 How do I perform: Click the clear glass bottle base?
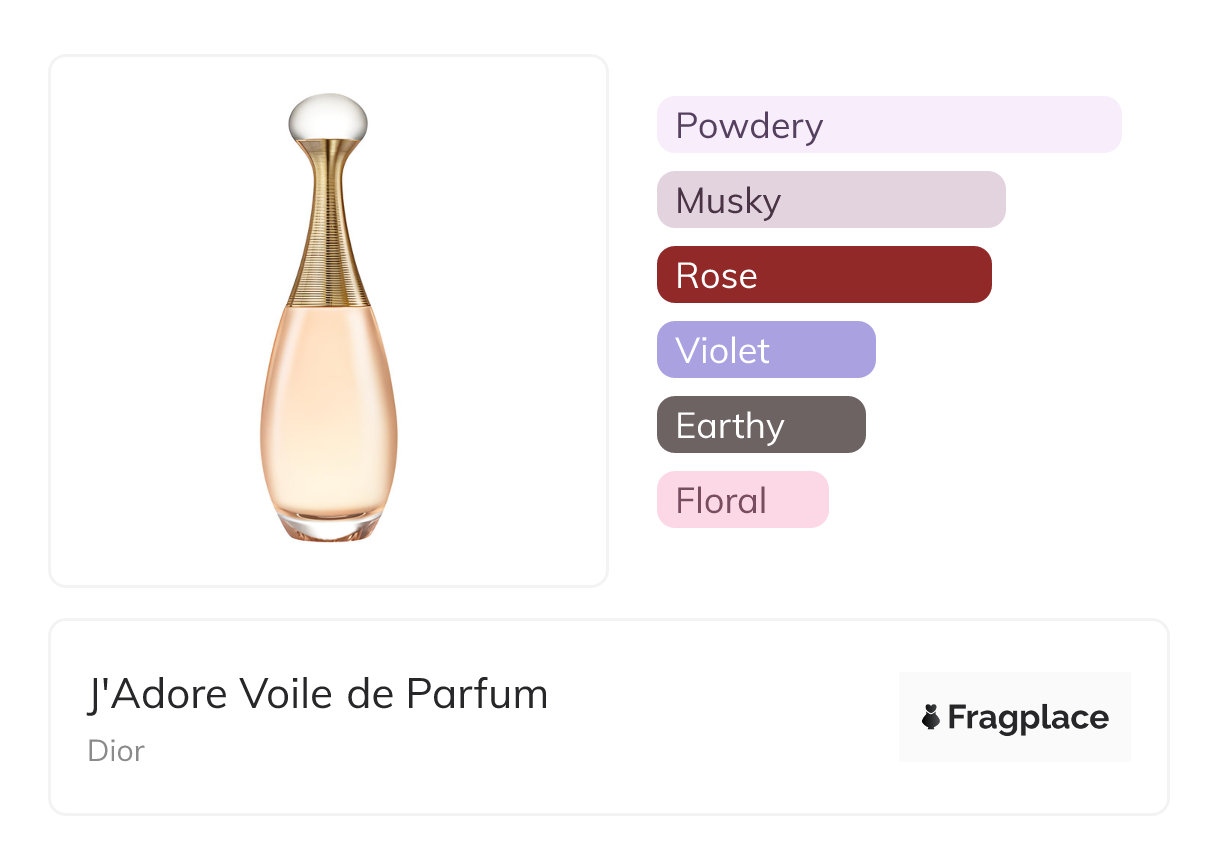coord(328,527)
